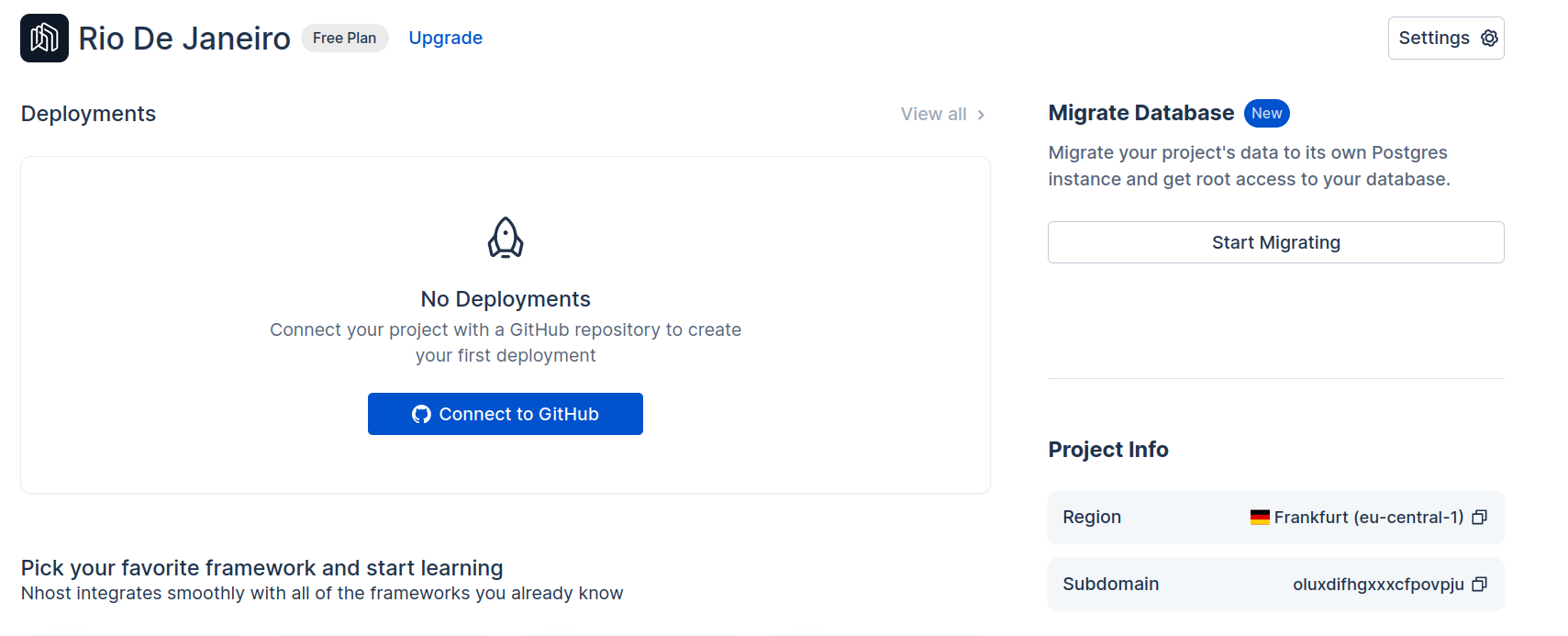Click 'Migrate your project's data' description text
Screen dimensions: 1568x636
point(1250,166)
